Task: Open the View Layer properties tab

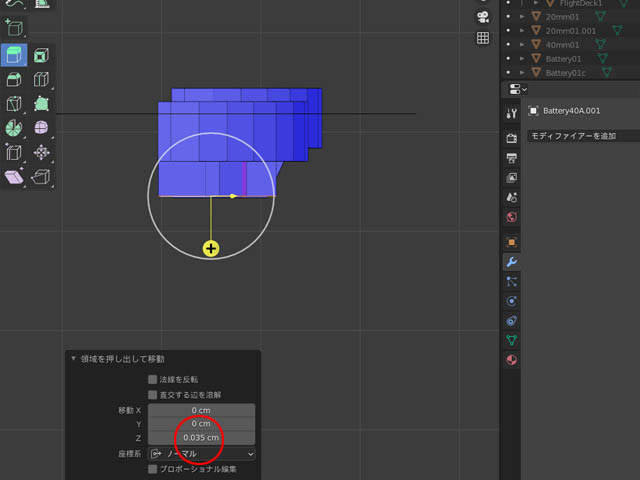Action: coord(511,178)
